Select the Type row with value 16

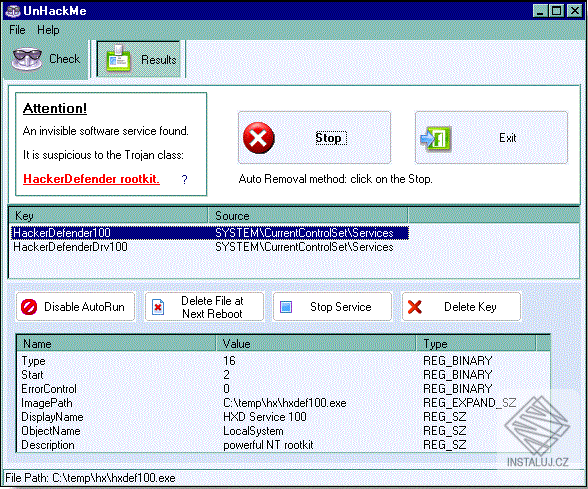(x=283, y=361)
